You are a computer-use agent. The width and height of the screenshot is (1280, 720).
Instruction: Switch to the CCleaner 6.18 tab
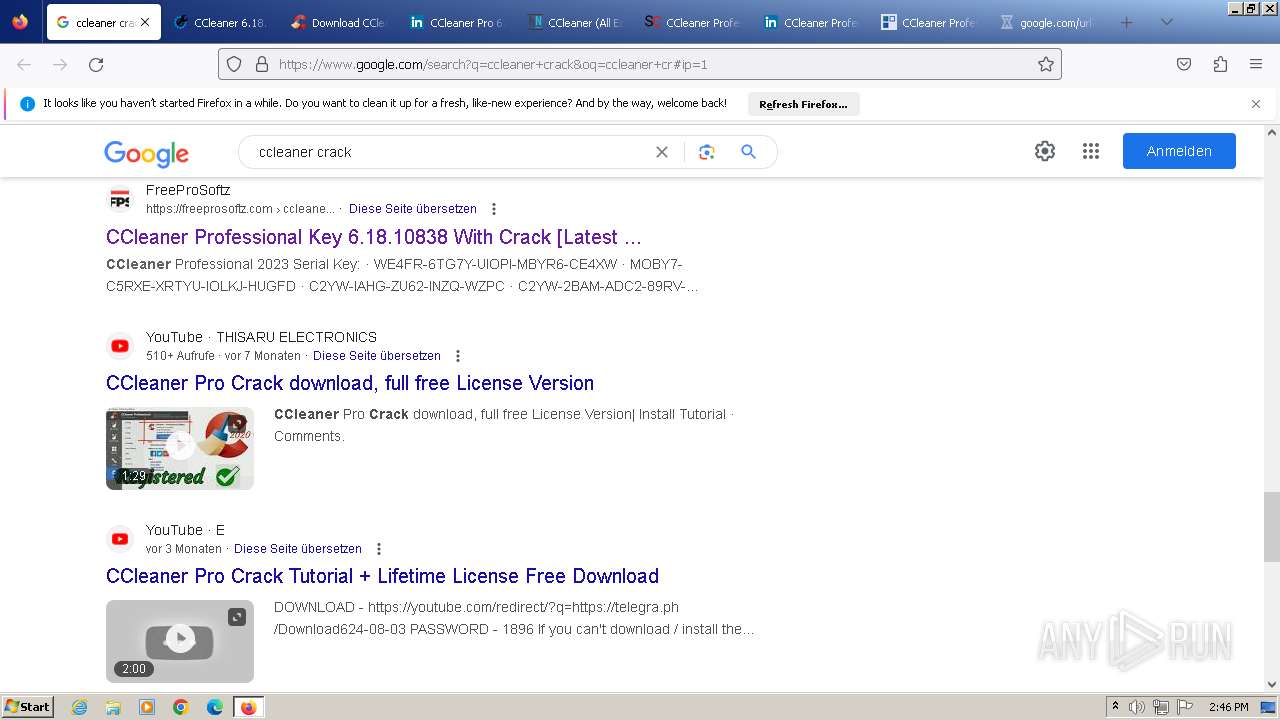tap(222, 22)
